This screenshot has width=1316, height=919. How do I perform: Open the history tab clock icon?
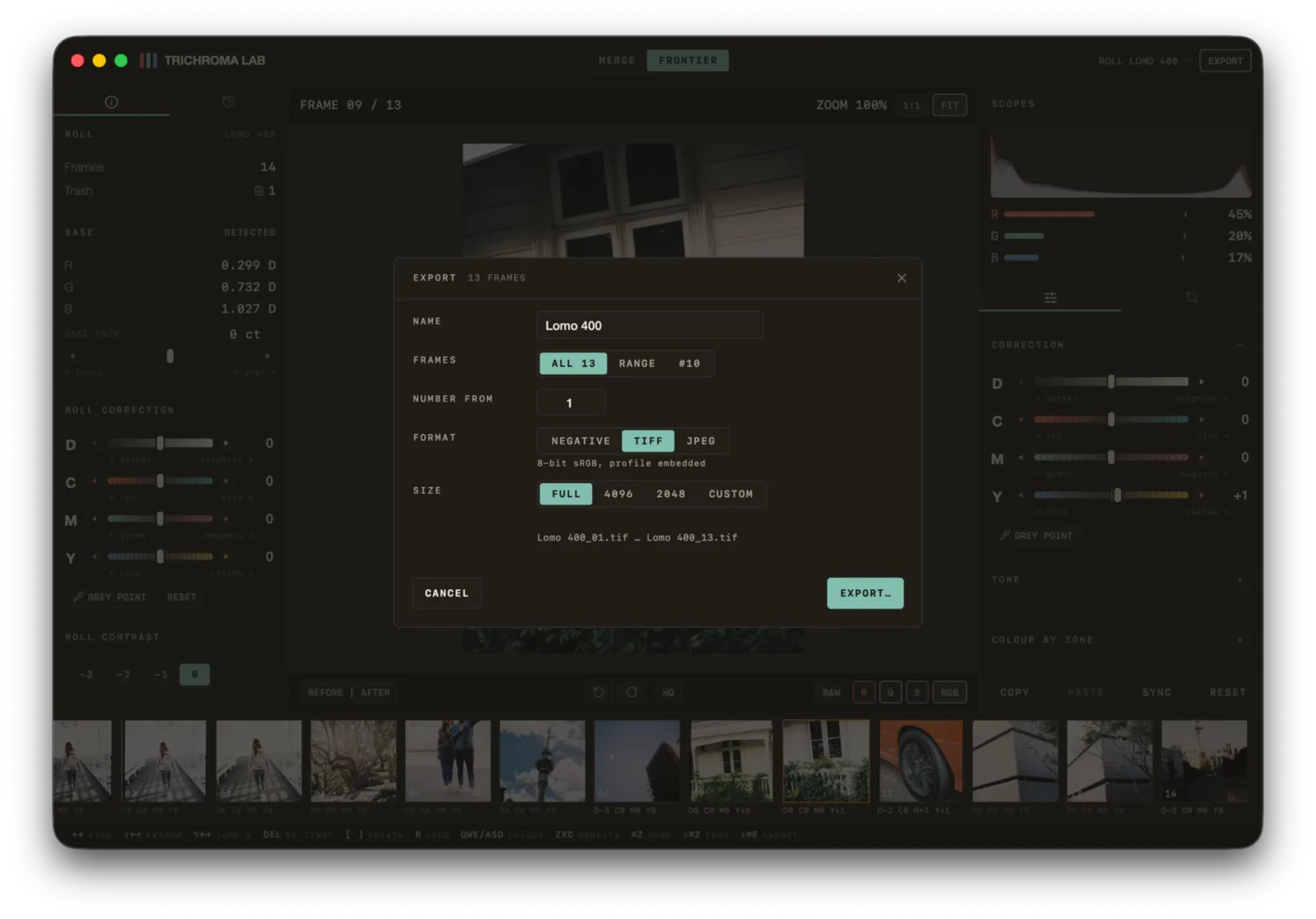(229, 102)
